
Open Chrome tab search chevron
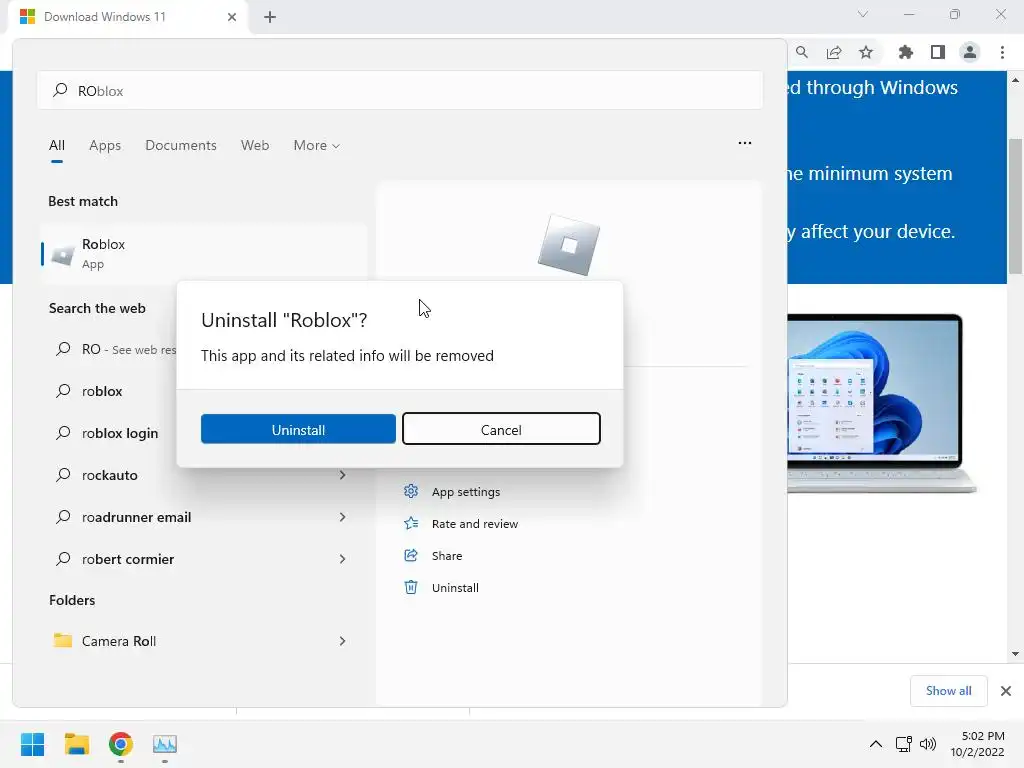coord(863,14)
